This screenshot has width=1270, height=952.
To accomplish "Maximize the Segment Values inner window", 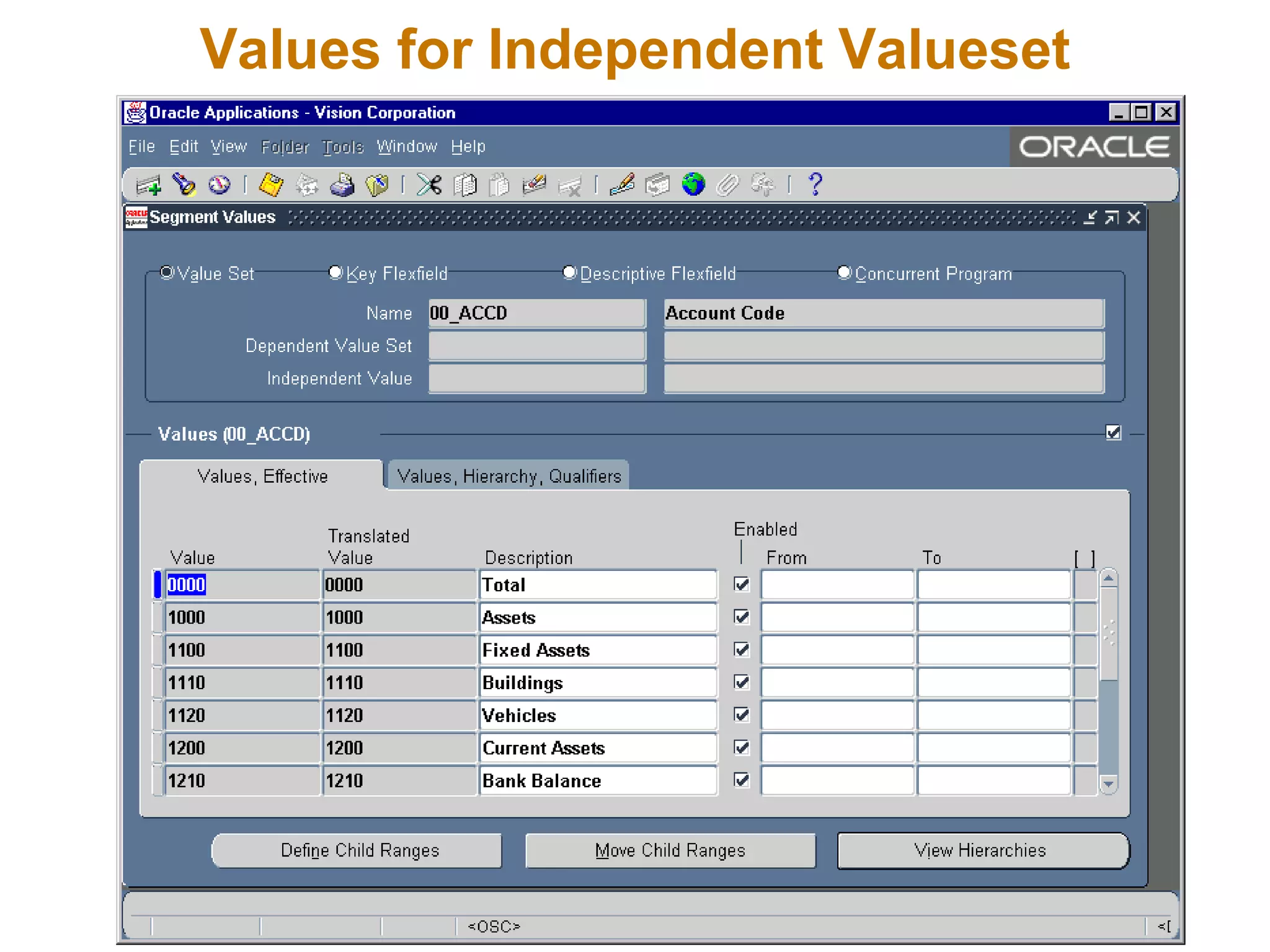I will (x=1112, y=218).
